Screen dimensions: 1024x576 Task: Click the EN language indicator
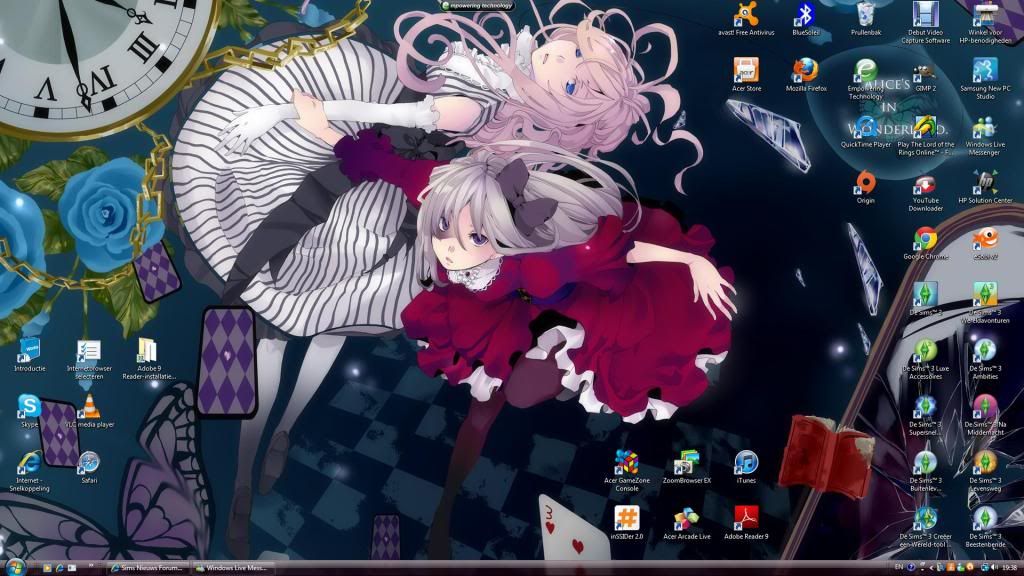899,567
